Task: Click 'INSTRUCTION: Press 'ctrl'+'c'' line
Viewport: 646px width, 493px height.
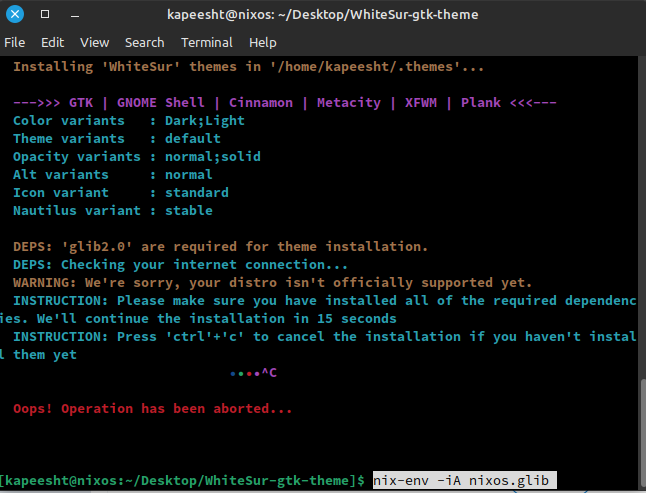Action: coord(325,336)
